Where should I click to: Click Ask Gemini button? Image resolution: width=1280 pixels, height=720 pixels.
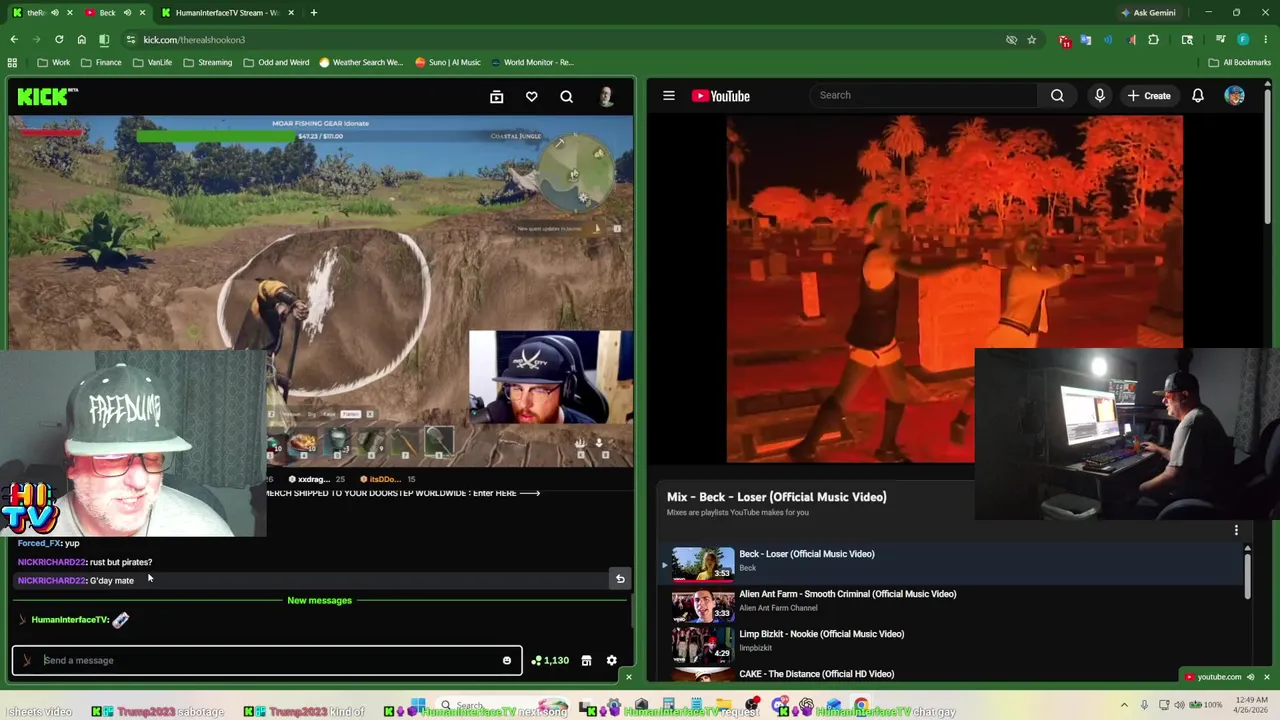(x=1148, y=13)
